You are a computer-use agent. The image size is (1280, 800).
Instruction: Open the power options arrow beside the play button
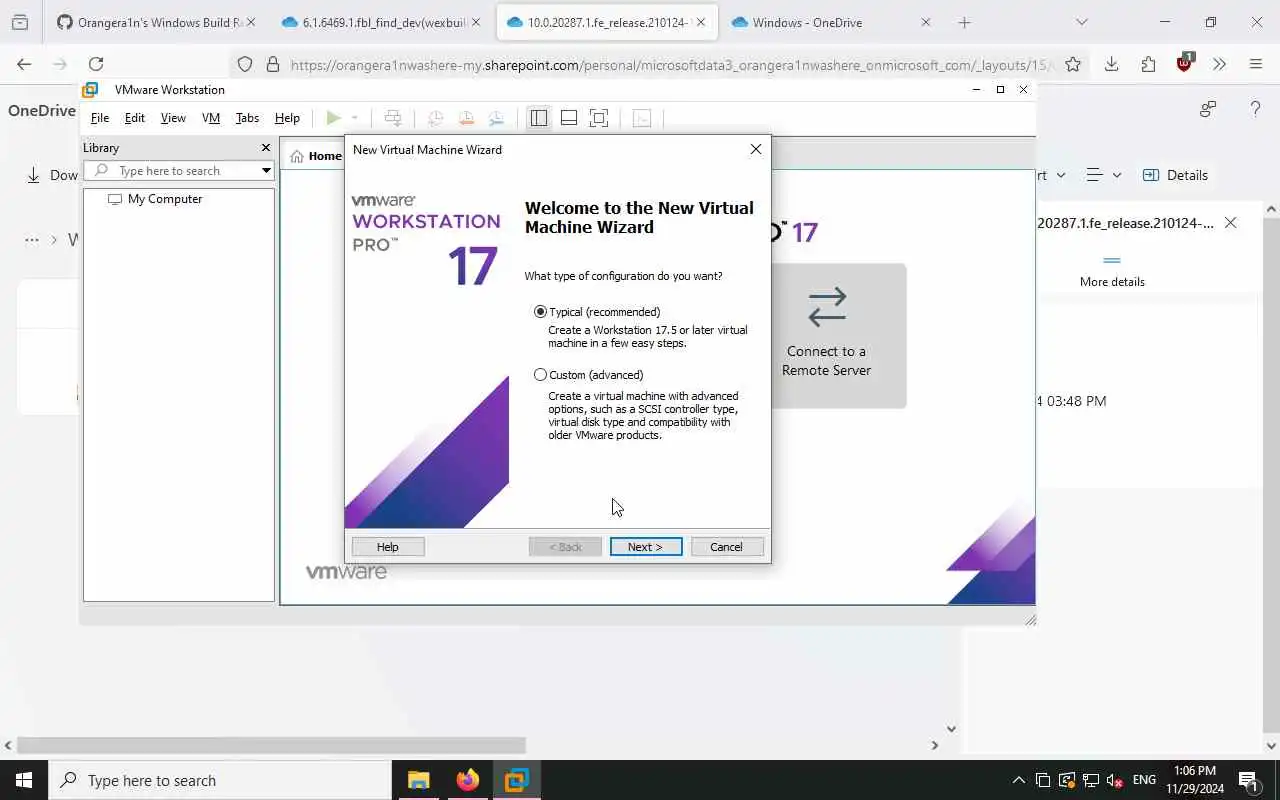pos(354,118)
